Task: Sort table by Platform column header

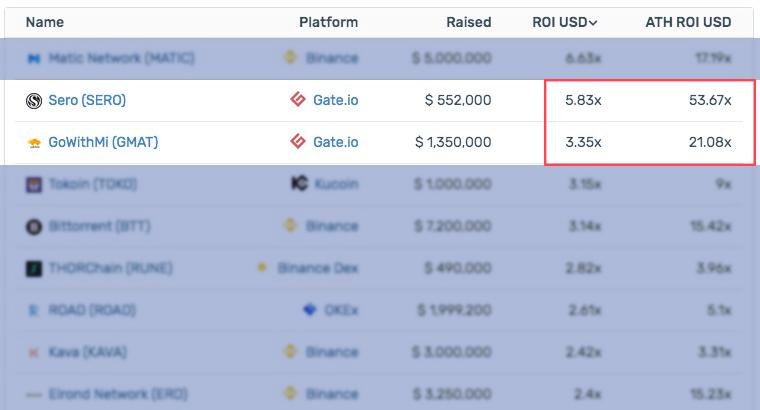Action: pos(328,22)
